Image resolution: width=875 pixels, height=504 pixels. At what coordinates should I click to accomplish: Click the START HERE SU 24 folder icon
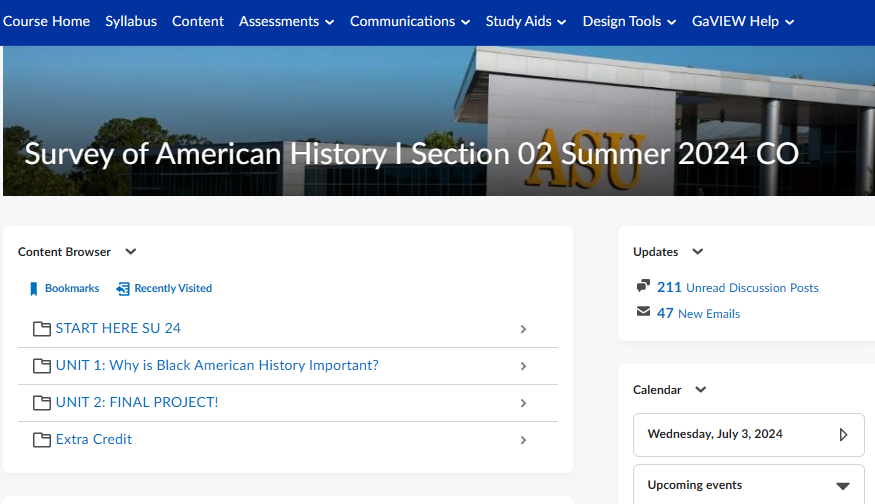click(x=42, y=329)
